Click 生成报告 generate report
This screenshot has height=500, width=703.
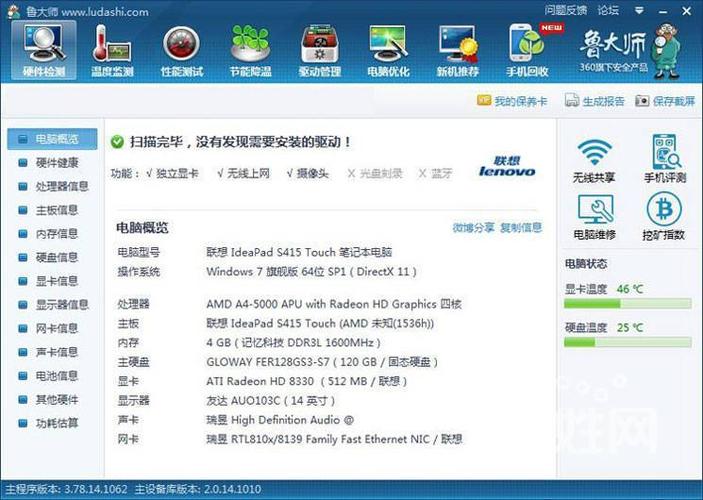click(x=595, y=101)
